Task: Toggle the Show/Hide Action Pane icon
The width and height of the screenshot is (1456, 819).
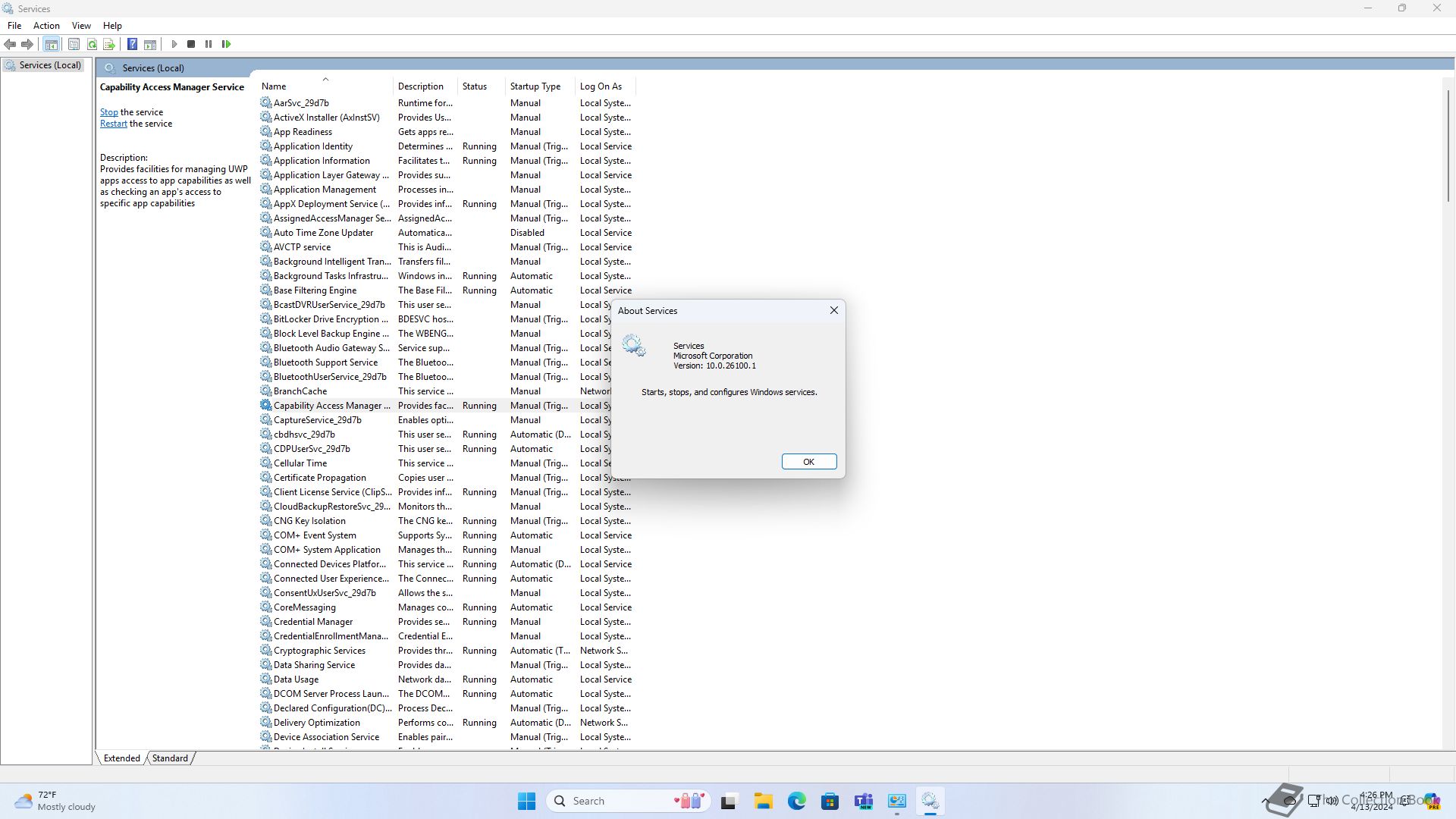Action: [150, 44]
